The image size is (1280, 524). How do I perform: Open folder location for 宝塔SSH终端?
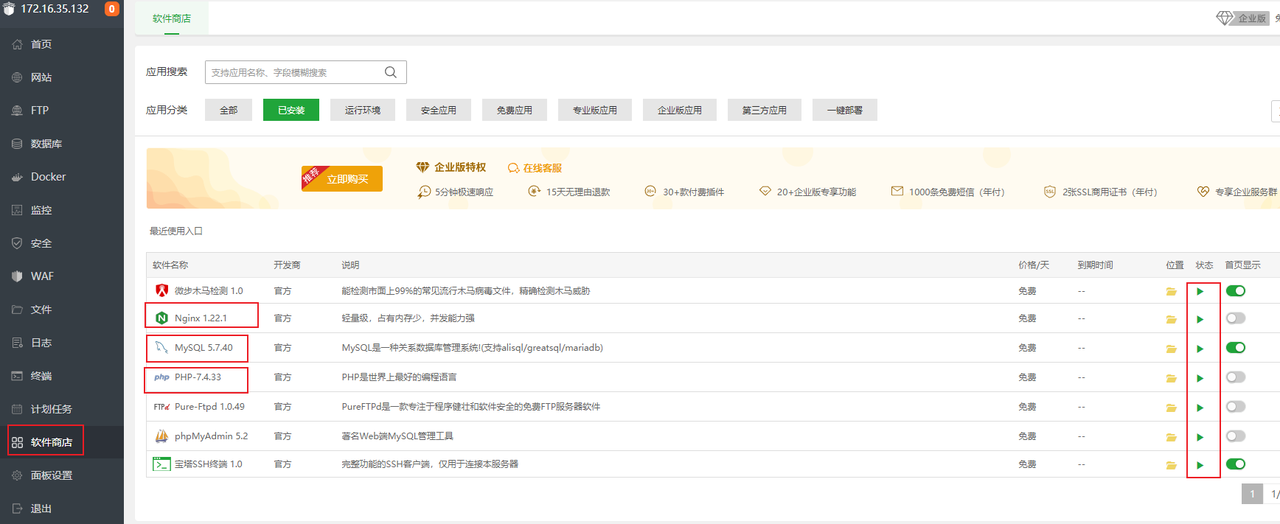click(x=1171, y=466)
